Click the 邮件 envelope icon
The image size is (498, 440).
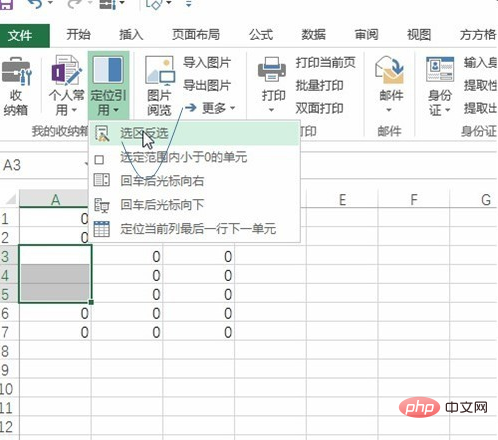(x=390, y=70)
